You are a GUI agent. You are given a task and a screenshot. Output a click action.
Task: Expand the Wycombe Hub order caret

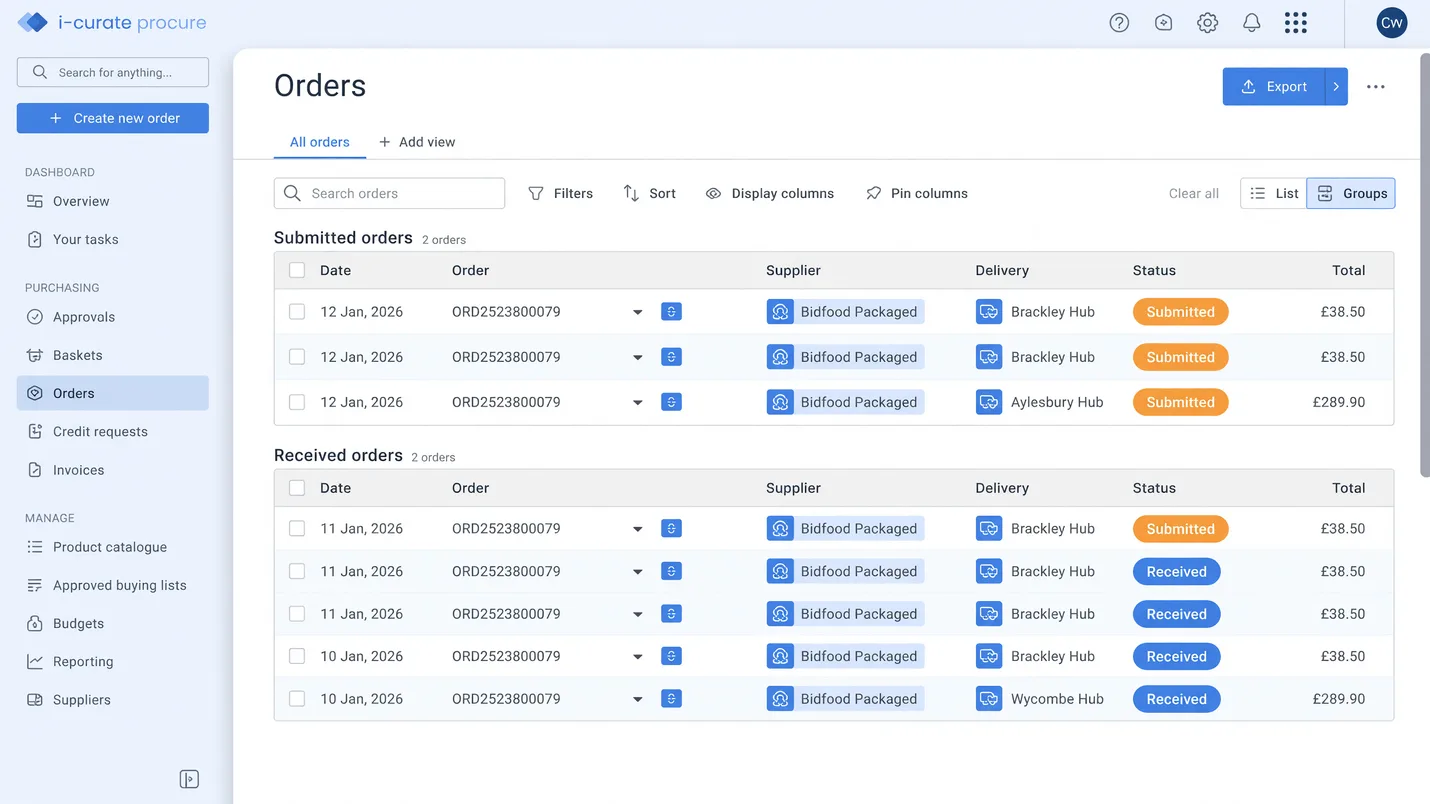tap(637, 700)
